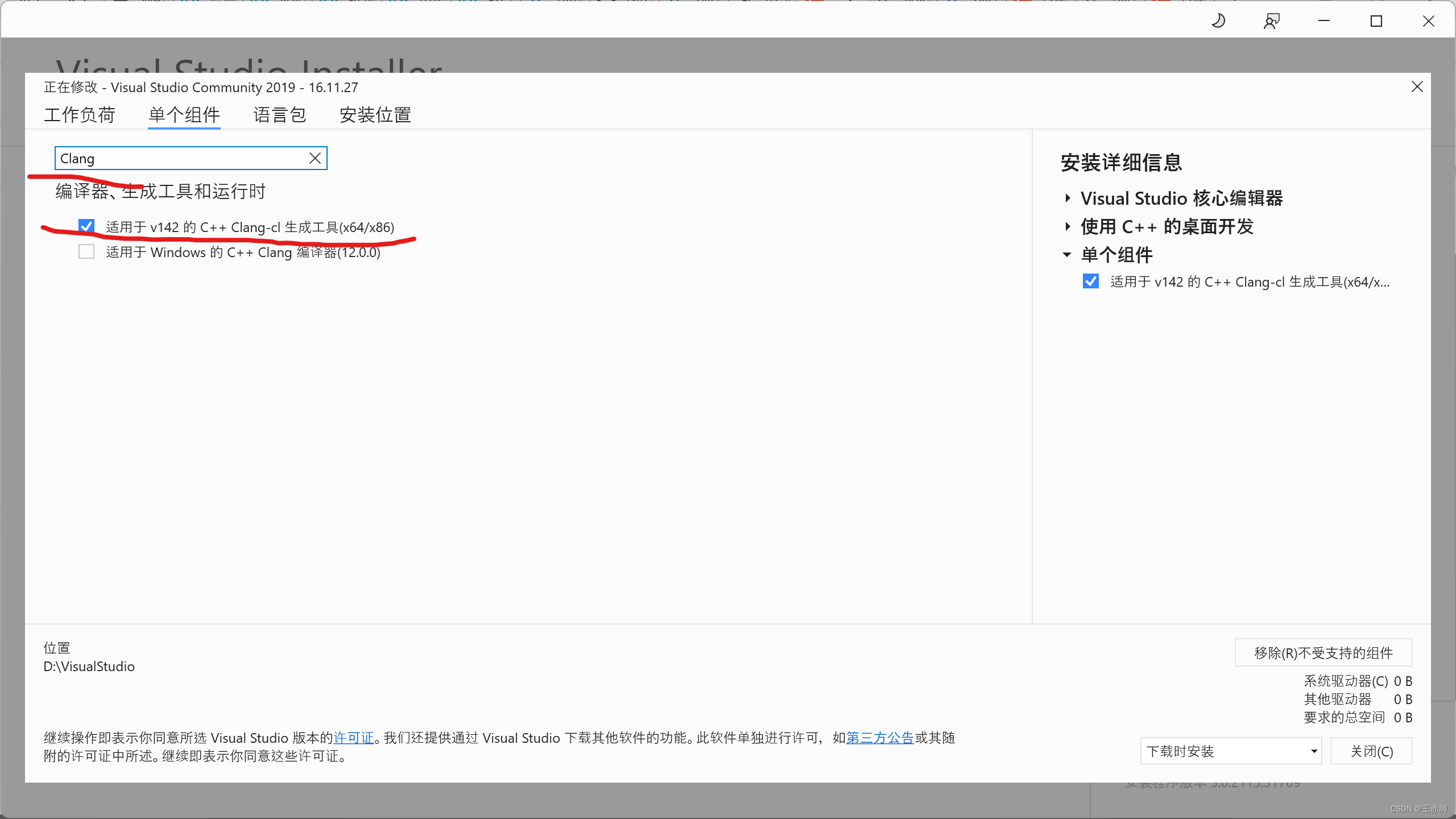Viewport: 1456px width, 819px height.
Task: Collapse the 单个组件 section in details
Action: pyautogui.click(x=1068, y=255)
